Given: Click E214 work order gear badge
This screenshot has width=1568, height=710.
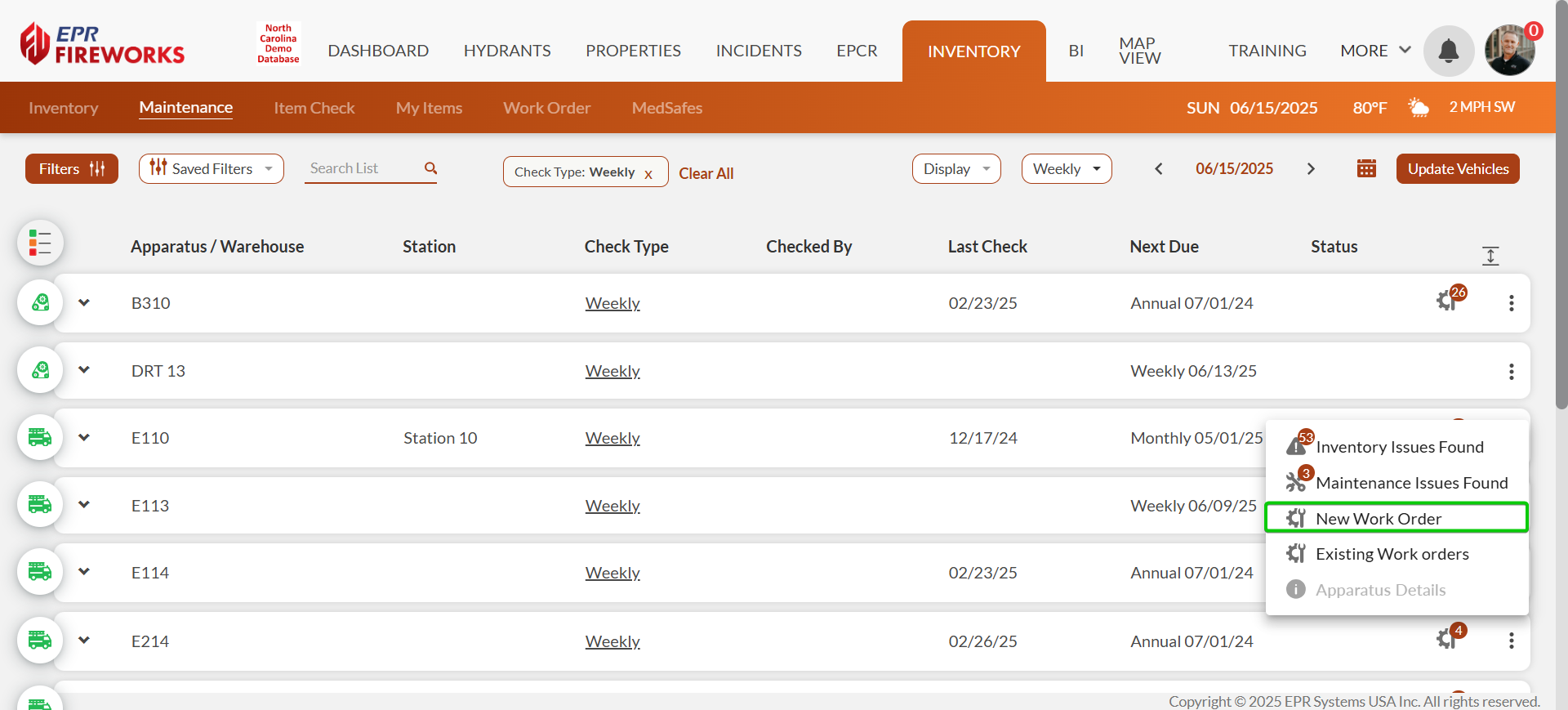Looking at the screenshot, I should [x=1448, y=638].
